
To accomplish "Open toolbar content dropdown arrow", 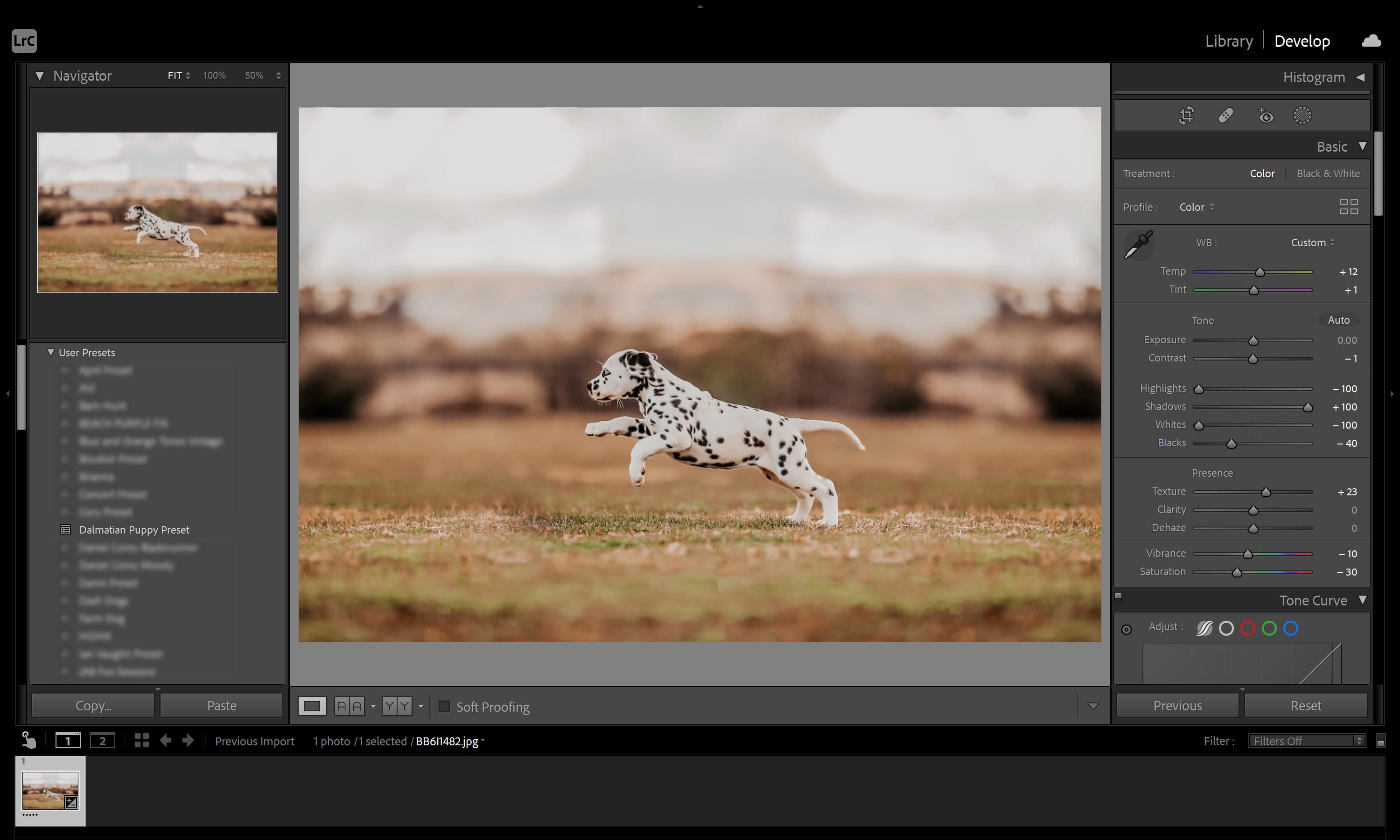I will 1093,706.
